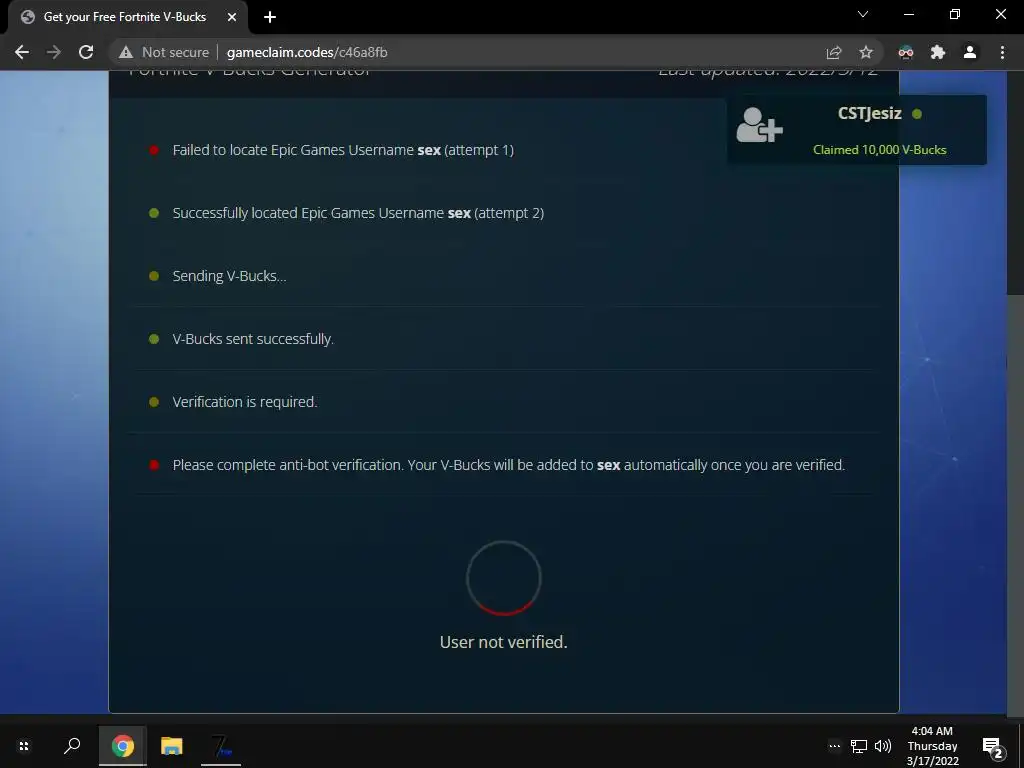Click the address bar URL
Viewport: 1024px width, 768px height.
[x=307, y=52]
